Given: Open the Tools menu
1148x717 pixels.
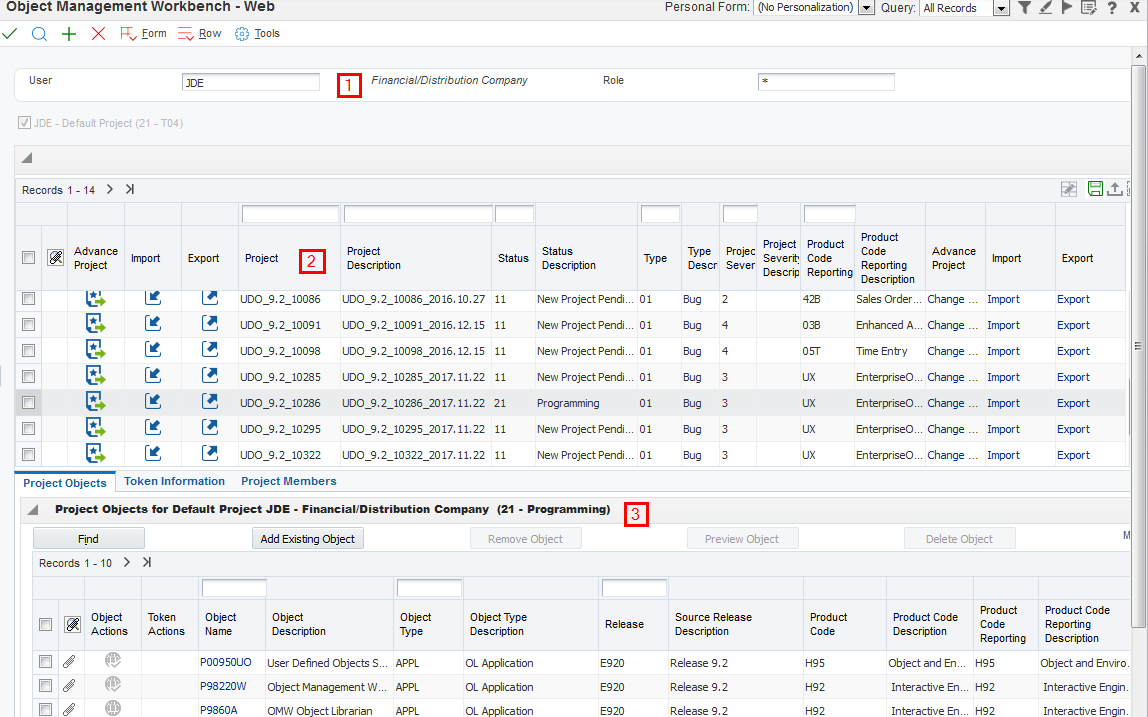Looking at the screenshot, I should tap(257, 33).
